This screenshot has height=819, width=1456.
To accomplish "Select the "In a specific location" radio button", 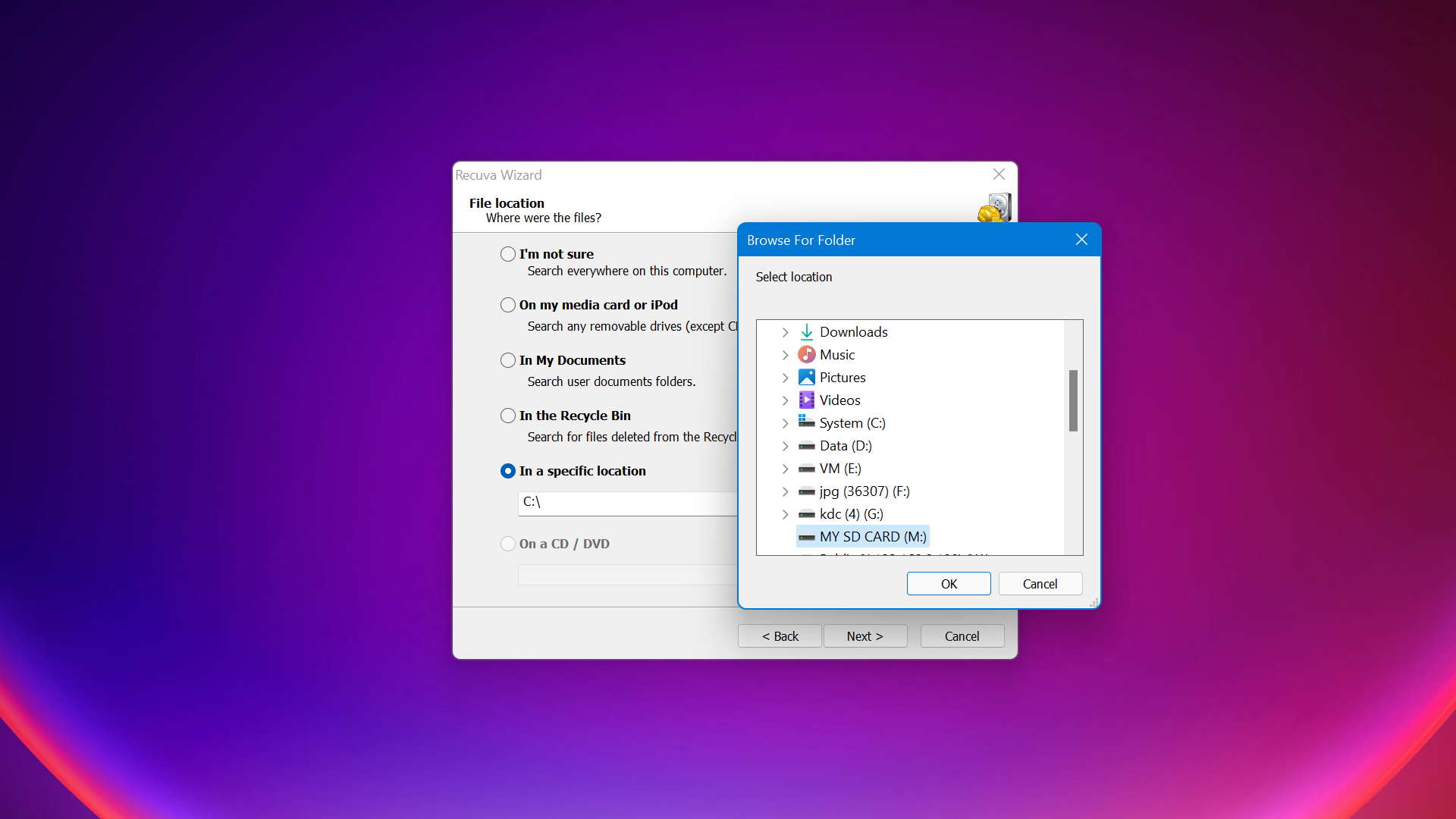I will 508,471.
